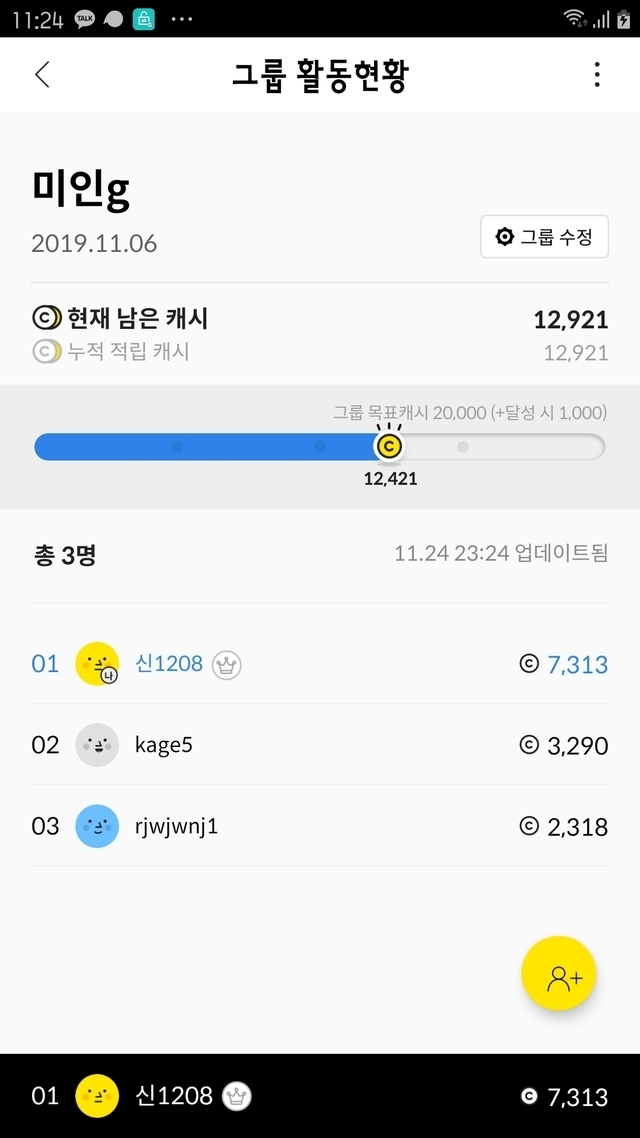
Task: Tap the yellow add member button
Action: [x=559, y=977]
